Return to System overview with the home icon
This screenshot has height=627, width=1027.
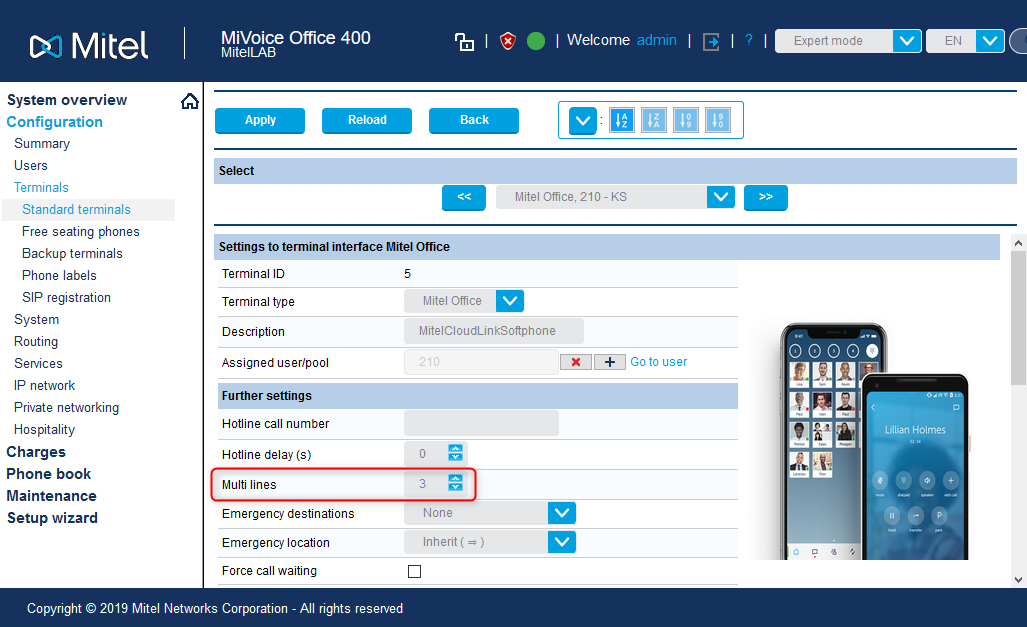(x=190, y=100)
